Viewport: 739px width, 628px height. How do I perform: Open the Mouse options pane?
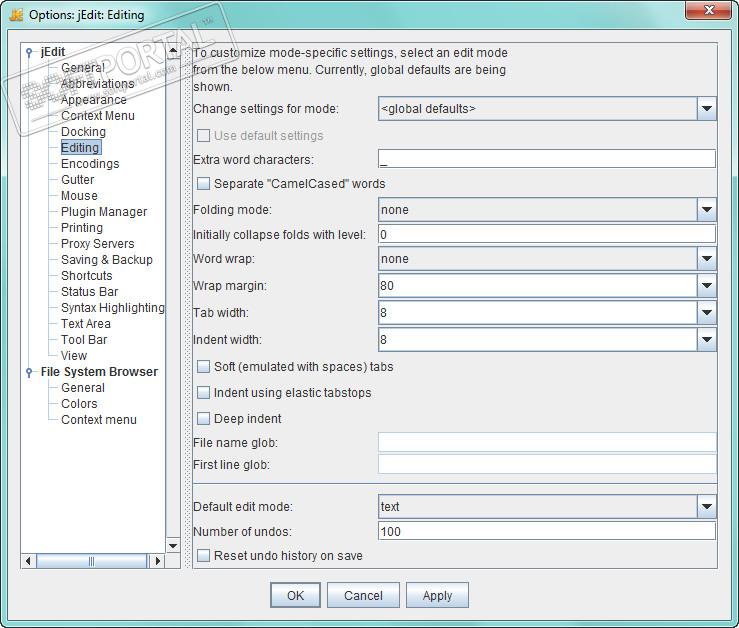coord(79,196)
